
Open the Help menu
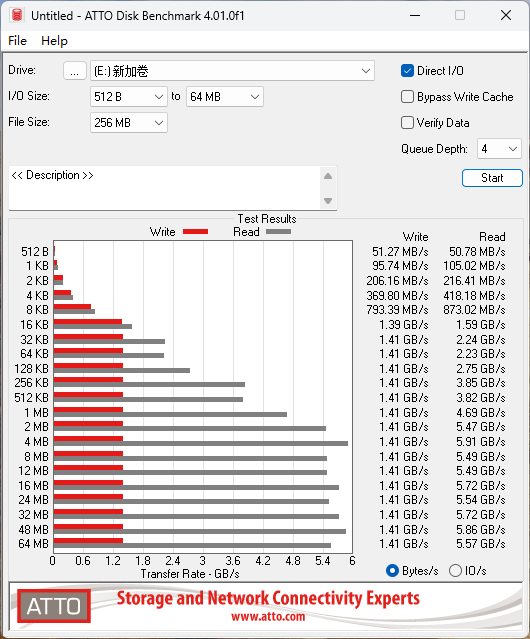pos(55,41)
